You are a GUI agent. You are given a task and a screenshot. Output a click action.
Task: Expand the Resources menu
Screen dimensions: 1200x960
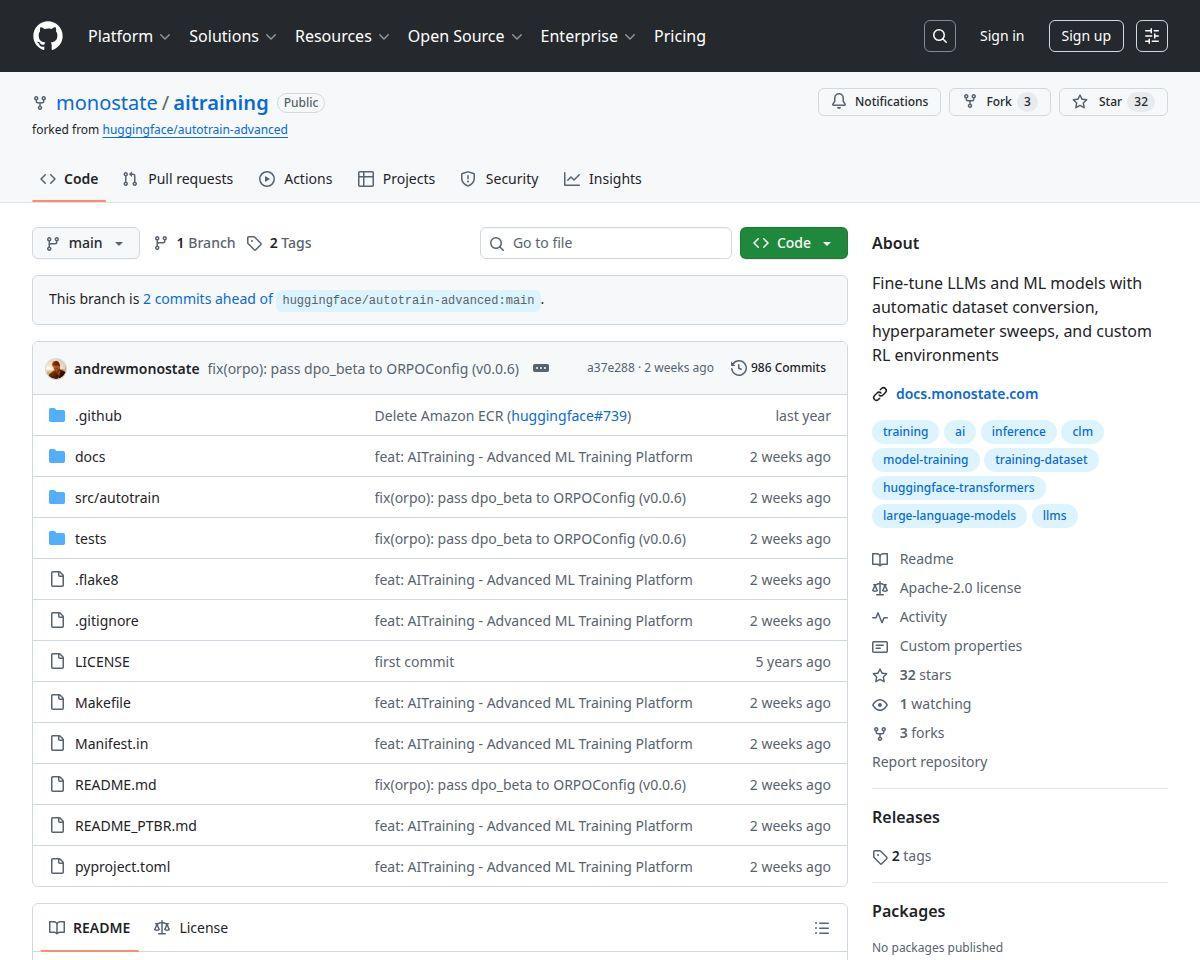tap(342, 36)
